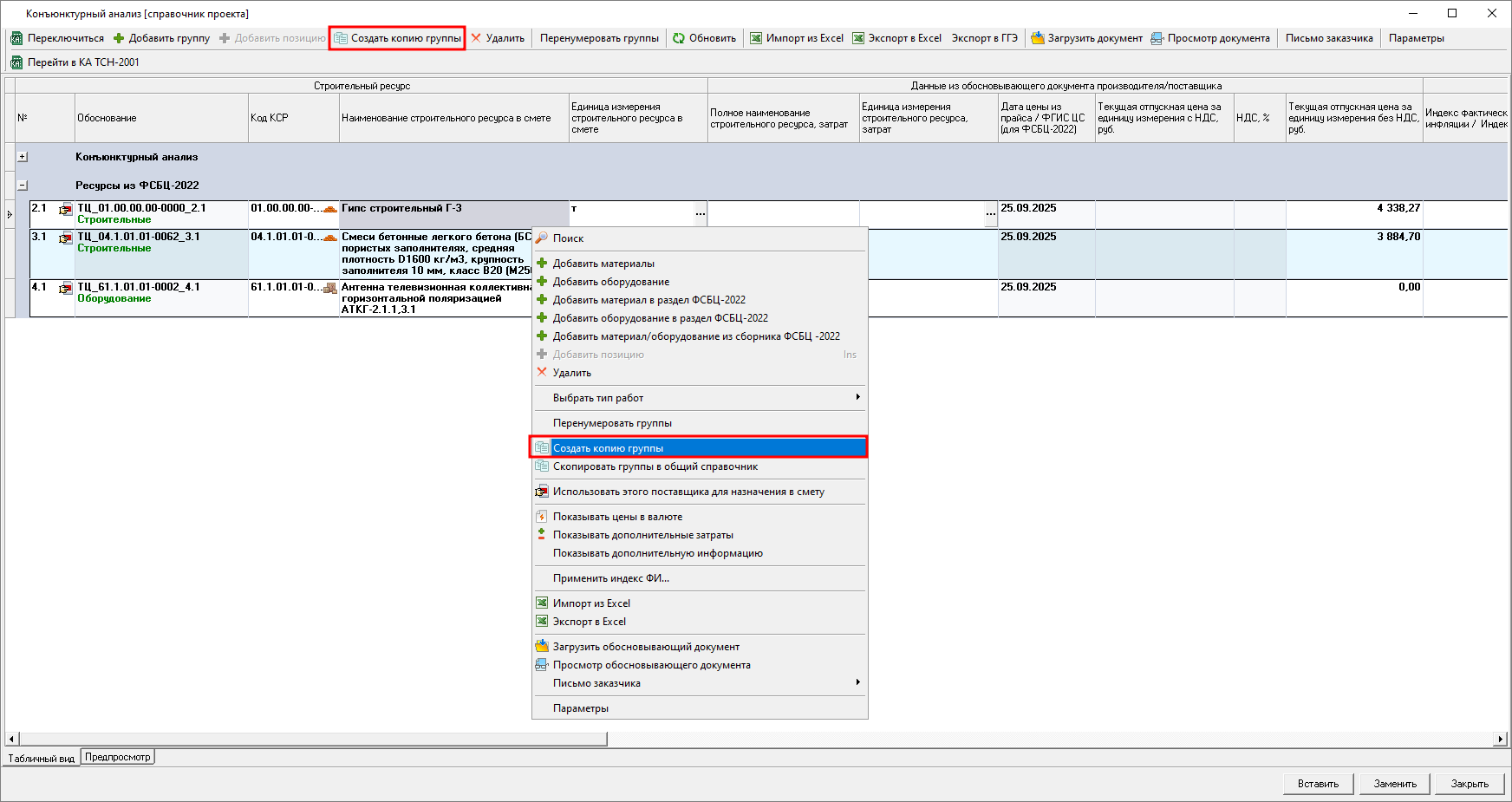The image size is (1512, 802).
Task: Click the Обновить refresh icon
Action: point(679,38)
